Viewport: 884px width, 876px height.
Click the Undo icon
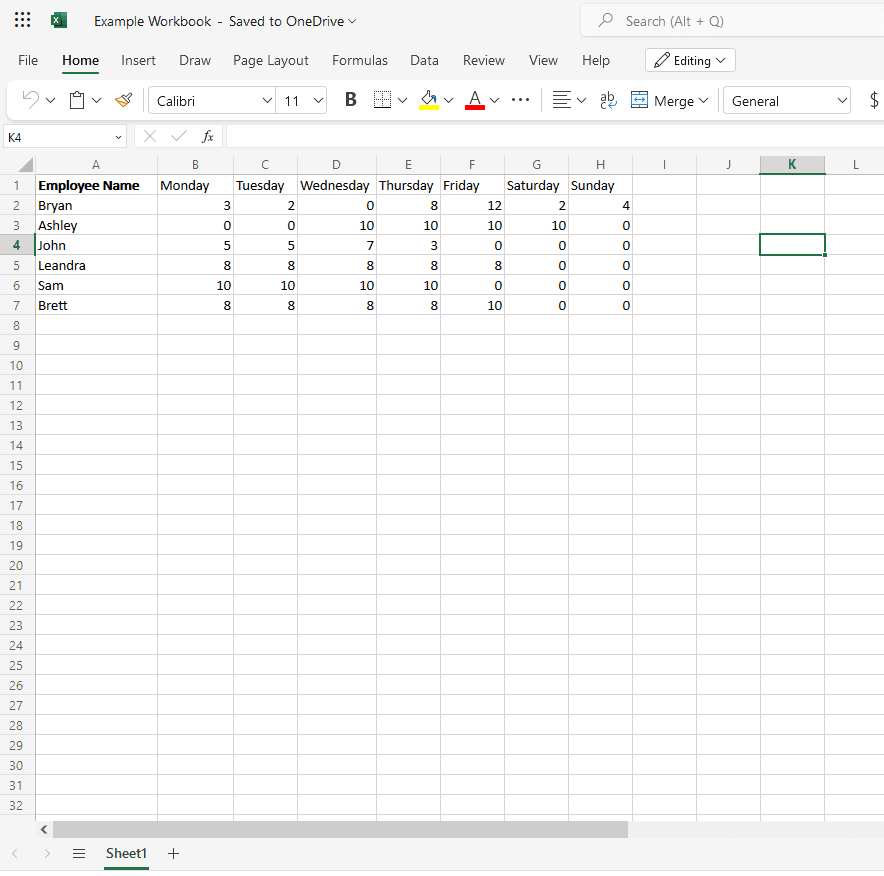30,100
